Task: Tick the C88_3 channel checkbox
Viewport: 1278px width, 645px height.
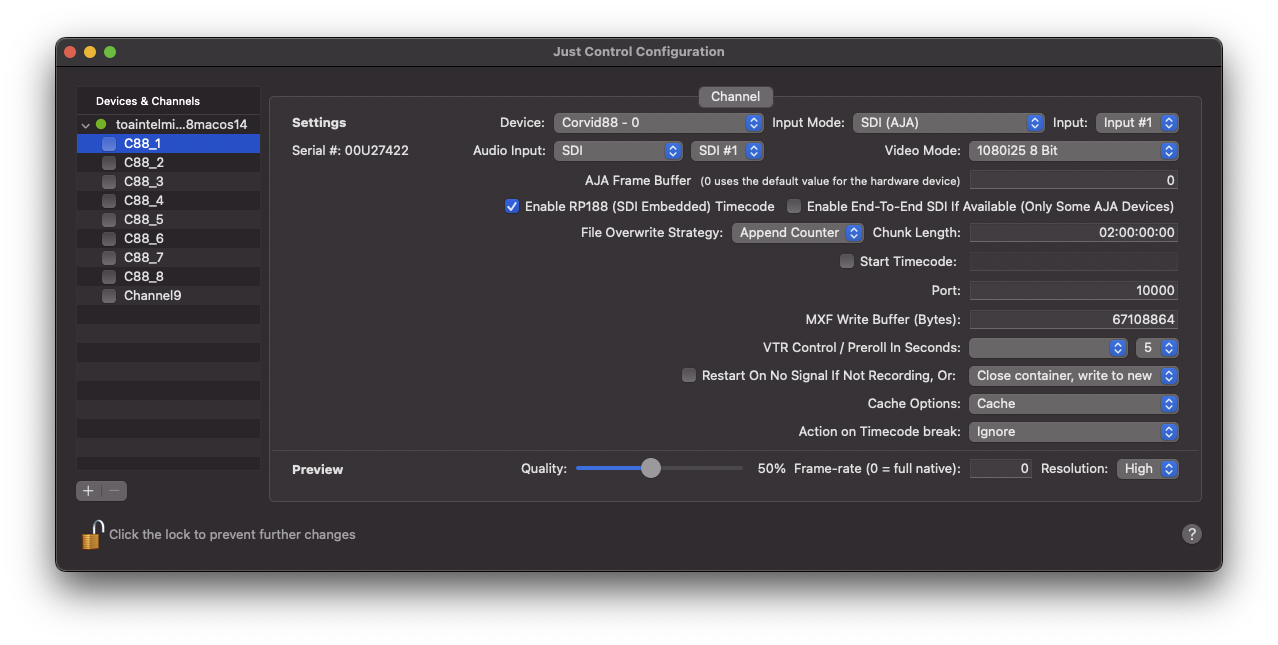Action: point(109,182)
